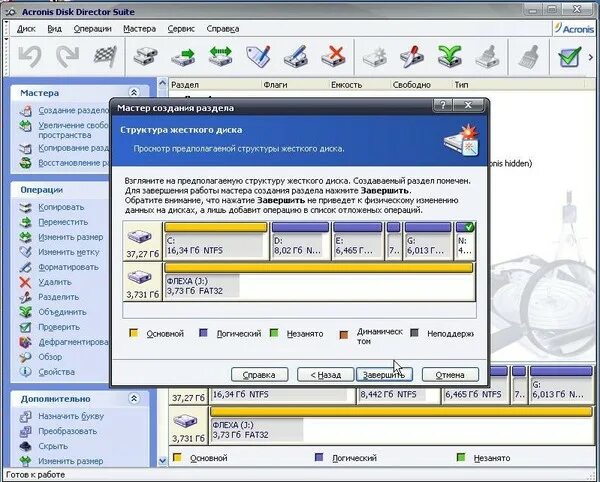This screenshot has width=600, height=482.
Task: Click the Redo arrow toolbar icon
Action: click(67, 57)
